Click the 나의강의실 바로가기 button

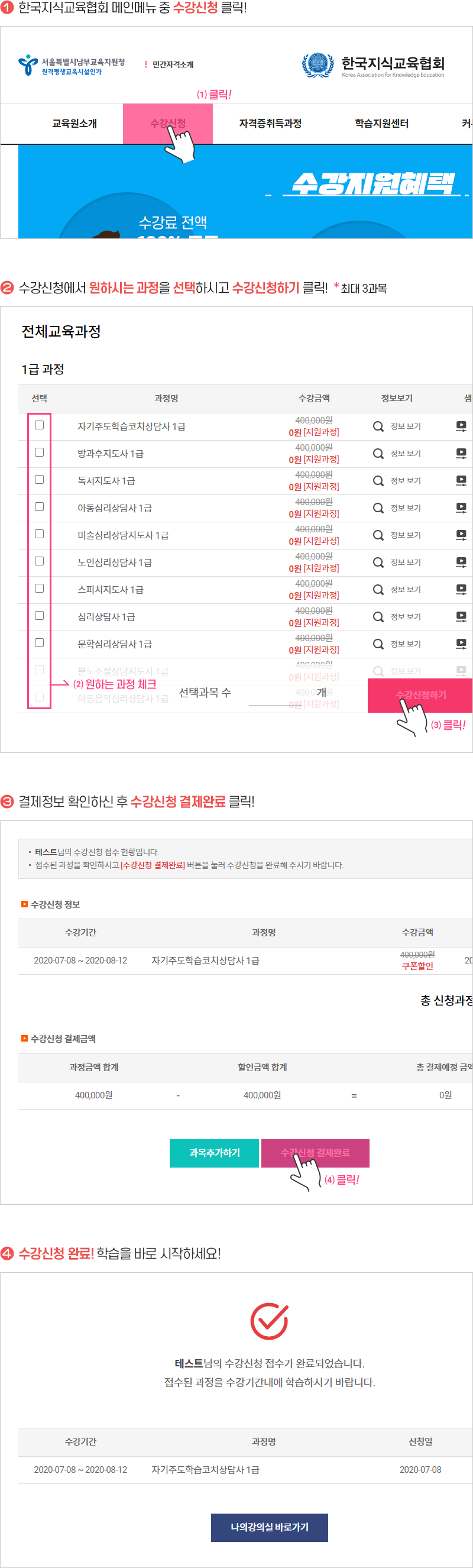269,1527
